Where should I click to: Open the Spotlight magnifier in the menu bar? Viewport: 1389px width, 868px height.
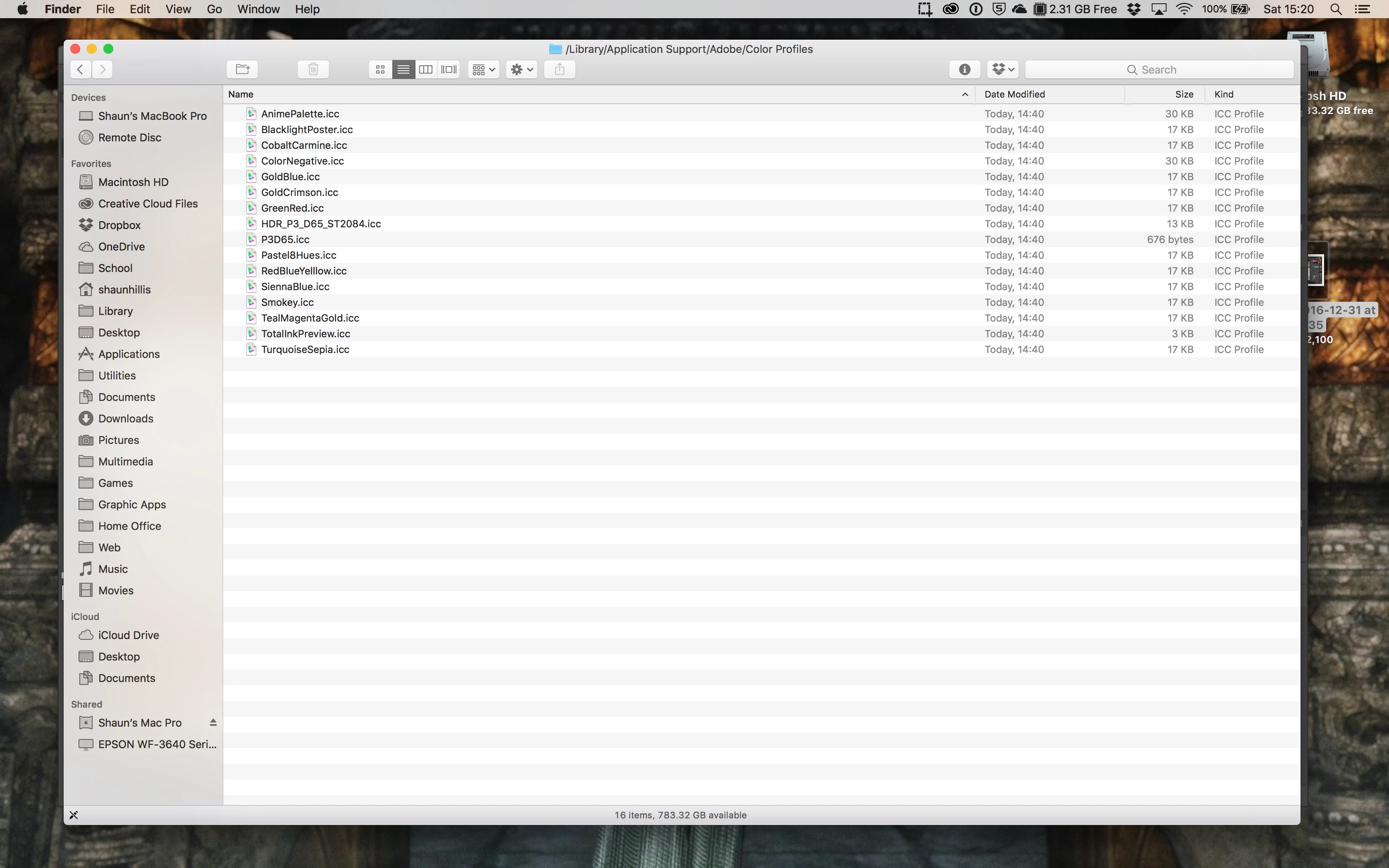pos(1336,9)
